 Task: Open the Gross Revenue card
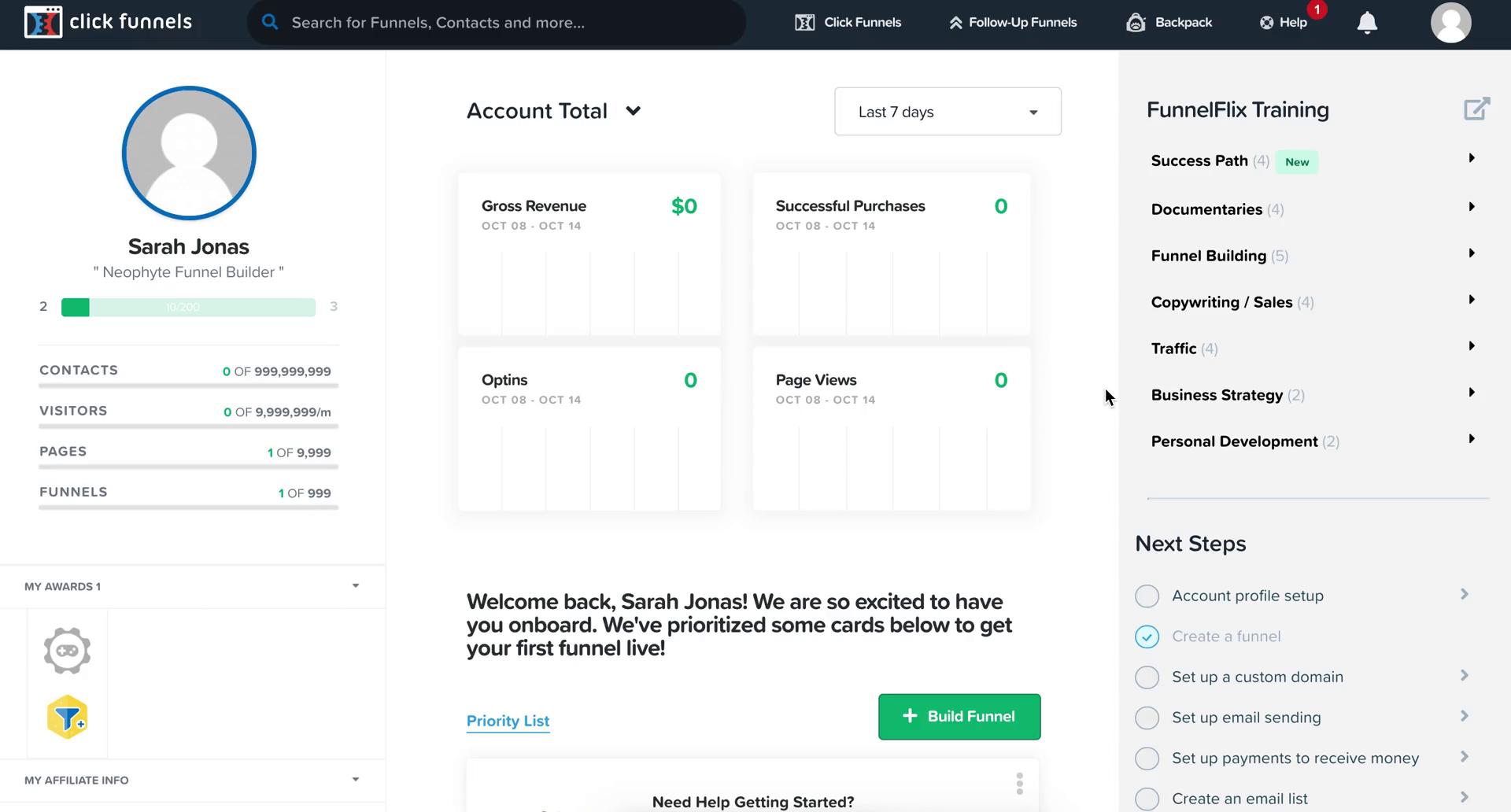click(589, 254)
